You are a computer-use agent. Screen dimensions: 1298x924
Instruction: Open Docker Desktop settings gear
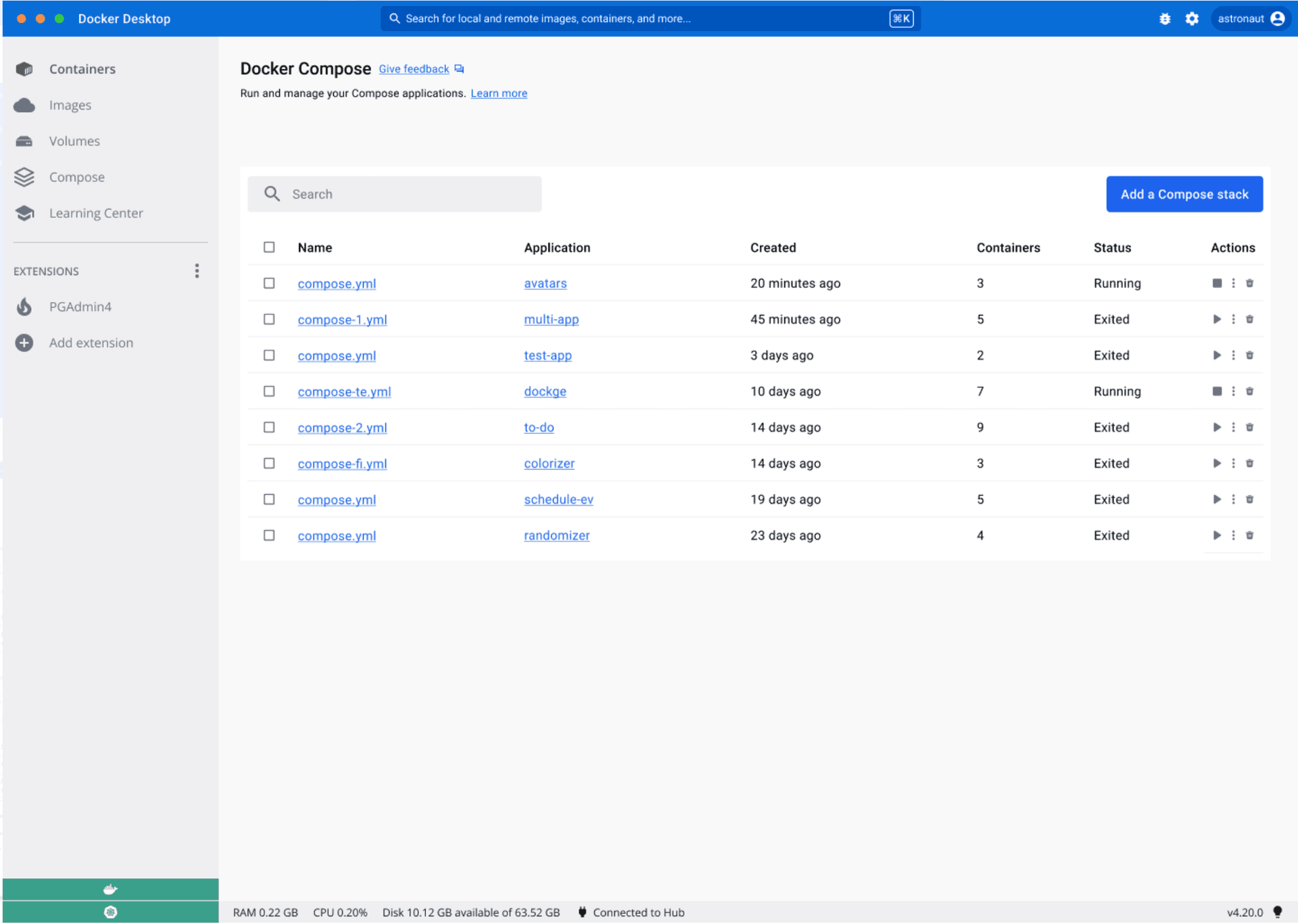[1192, 19]
